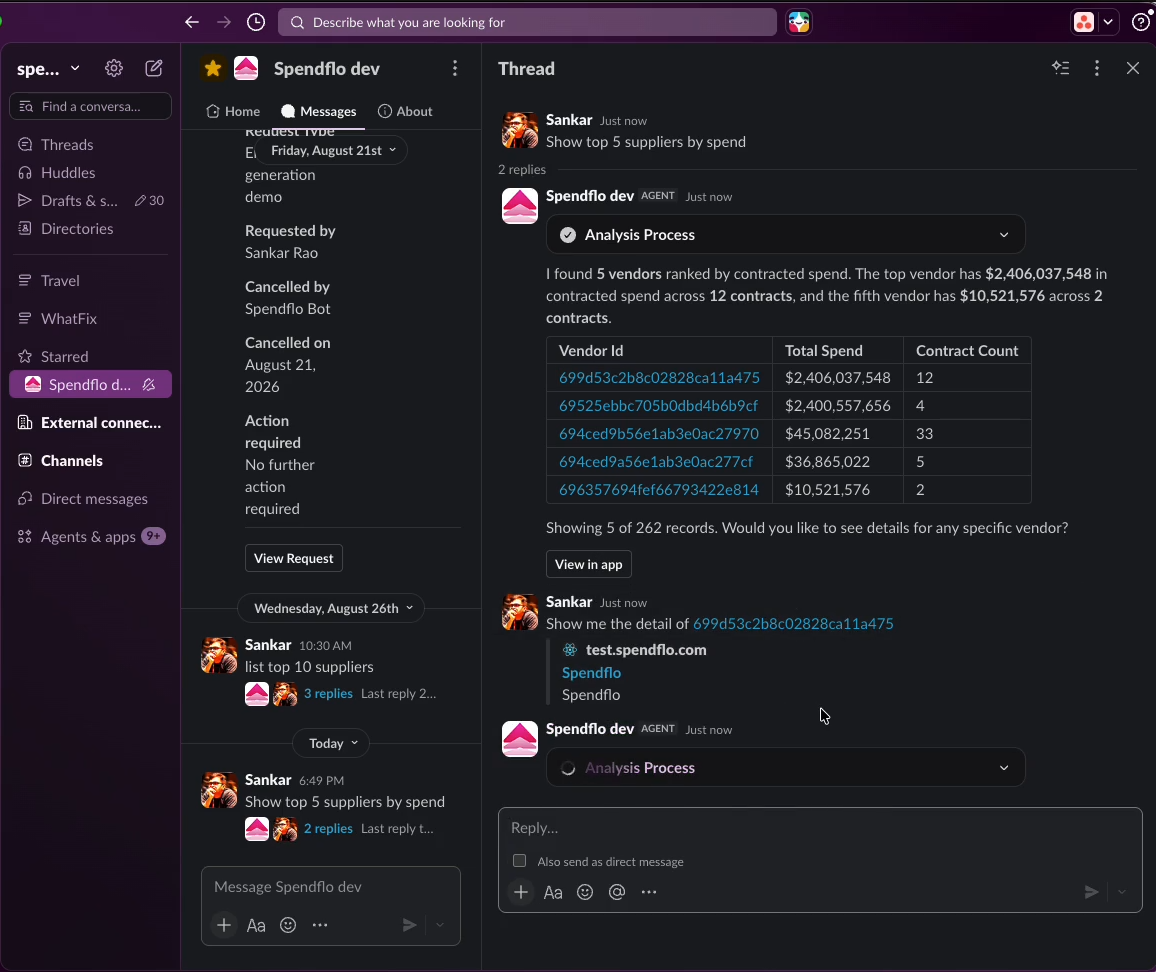The height and width of the screenshot is (972, 1156).
Task: Open vendor 699d53c2b8c02828ca11a475 in table
Action: [659, 378]
